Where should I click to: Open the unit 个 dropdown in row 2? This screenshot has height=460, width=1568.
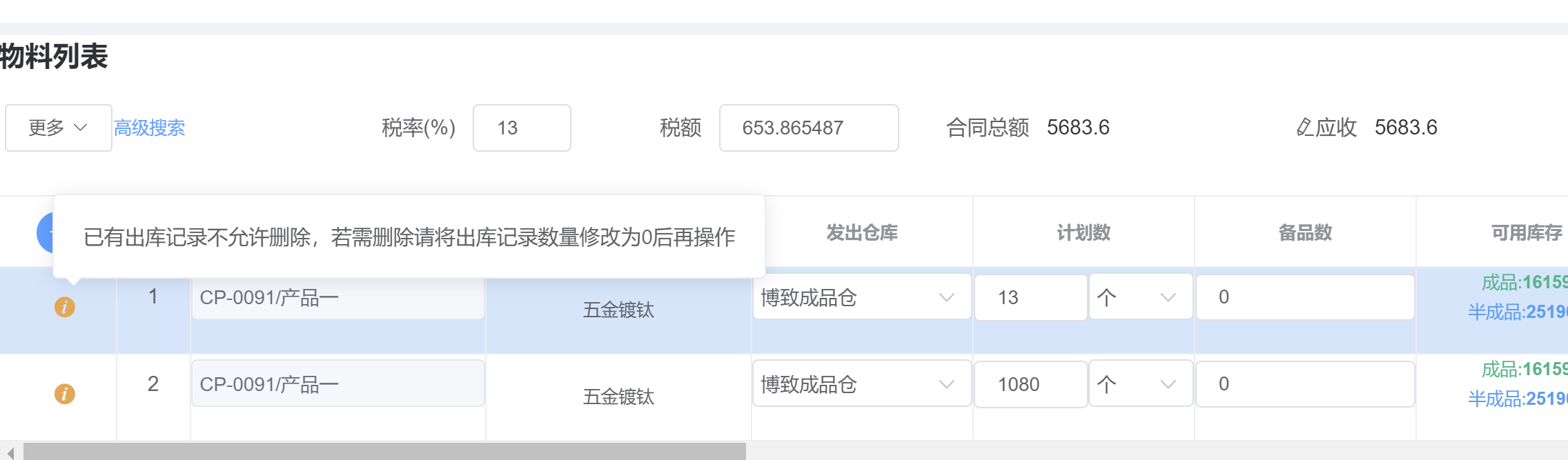click(1141, 384)
